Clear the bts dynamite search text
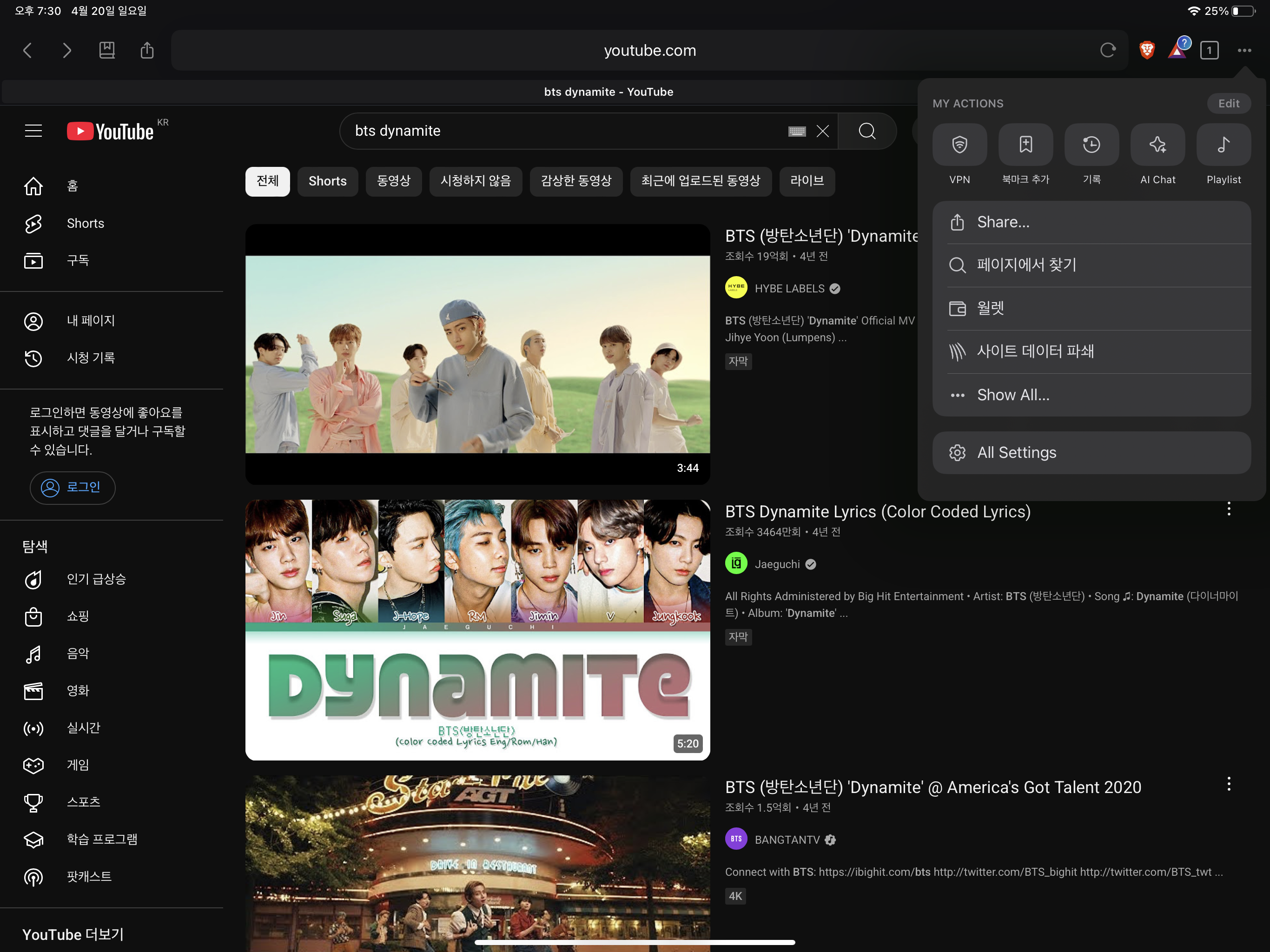The height and width of the screenshot is (952, 1270). point(823,131)
